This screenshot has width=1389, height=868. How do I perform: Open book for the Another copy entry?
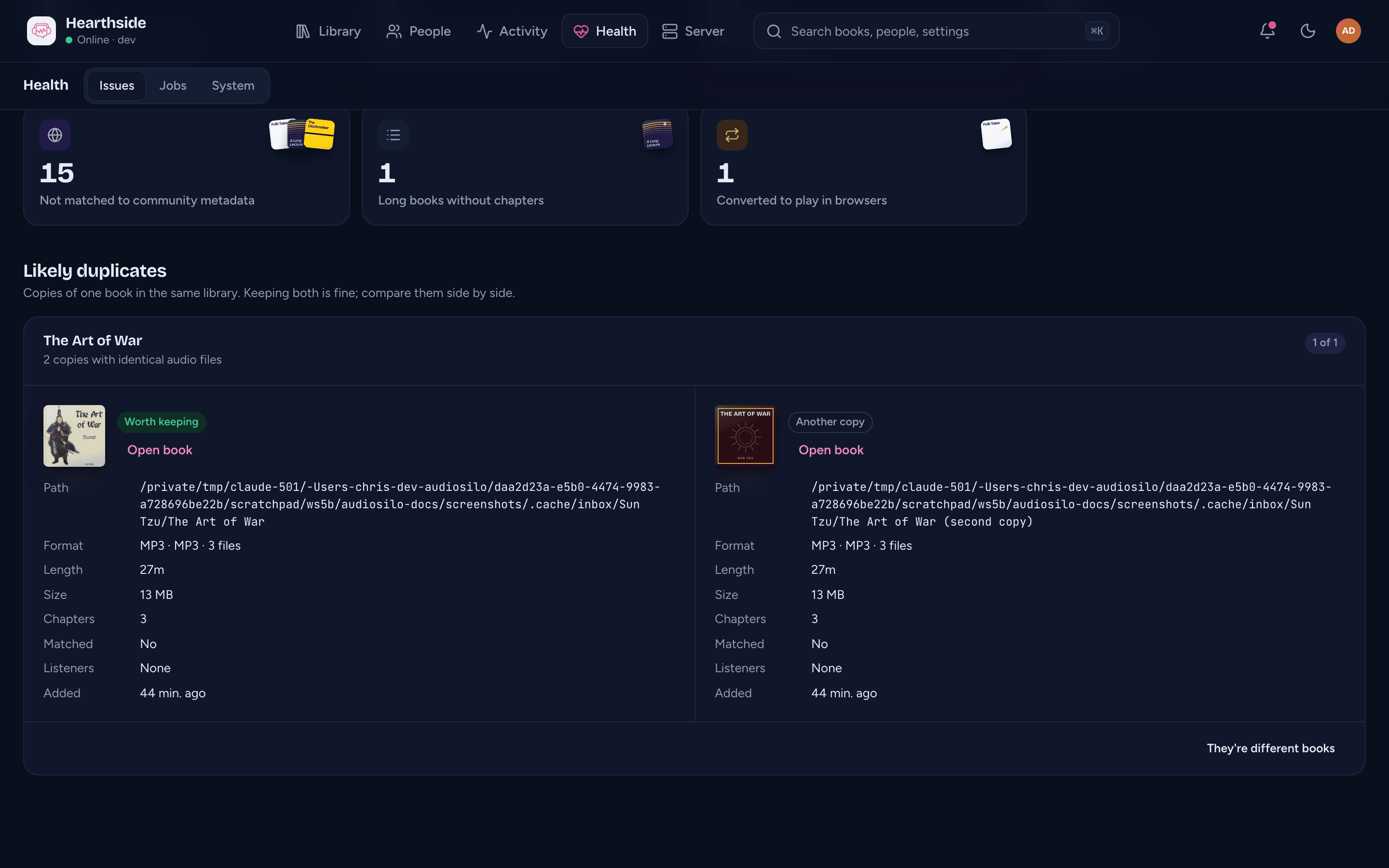pos(831,450)
